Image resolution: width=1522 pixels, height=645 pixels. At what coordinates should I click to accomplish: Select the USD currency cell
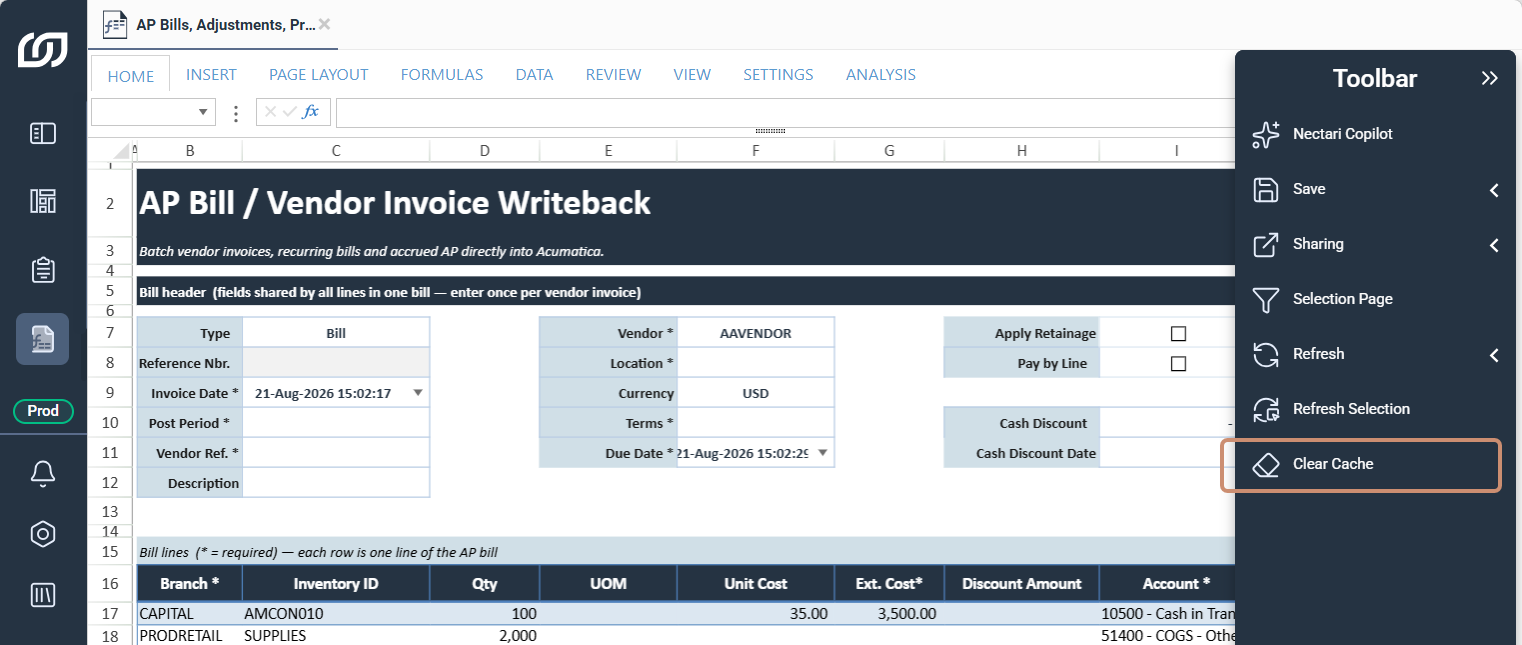click(756, 393)
